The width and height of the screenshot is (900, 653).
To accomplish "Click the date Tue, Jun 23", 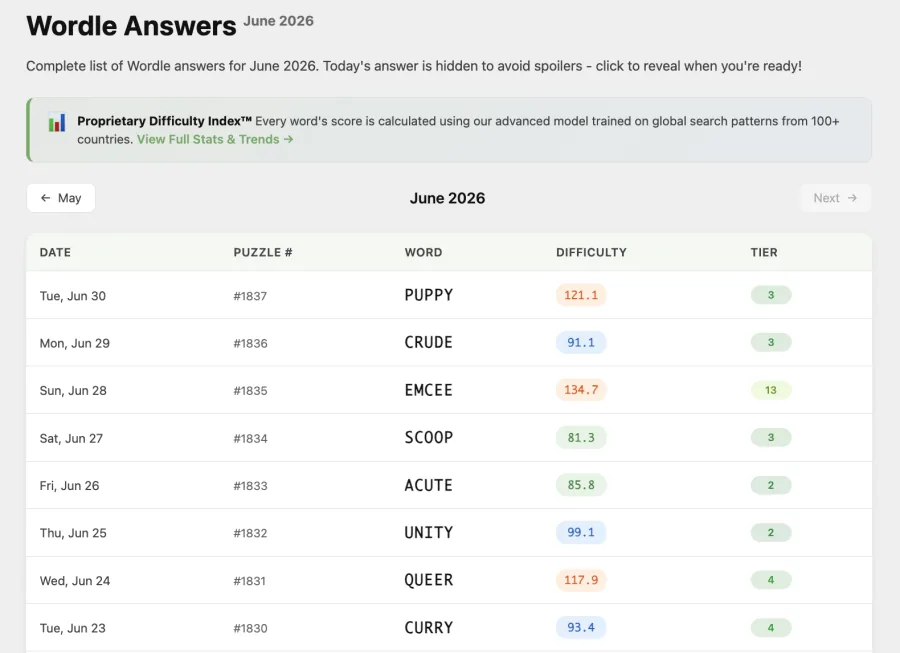I will pos(73,628).
